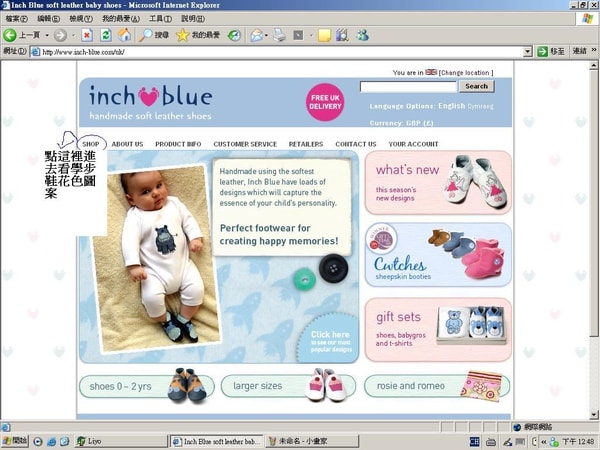The width and height of the screenshot is (600, 450).
Task: Switch language to Cymraeg
Action: click(x=480, y=106)
